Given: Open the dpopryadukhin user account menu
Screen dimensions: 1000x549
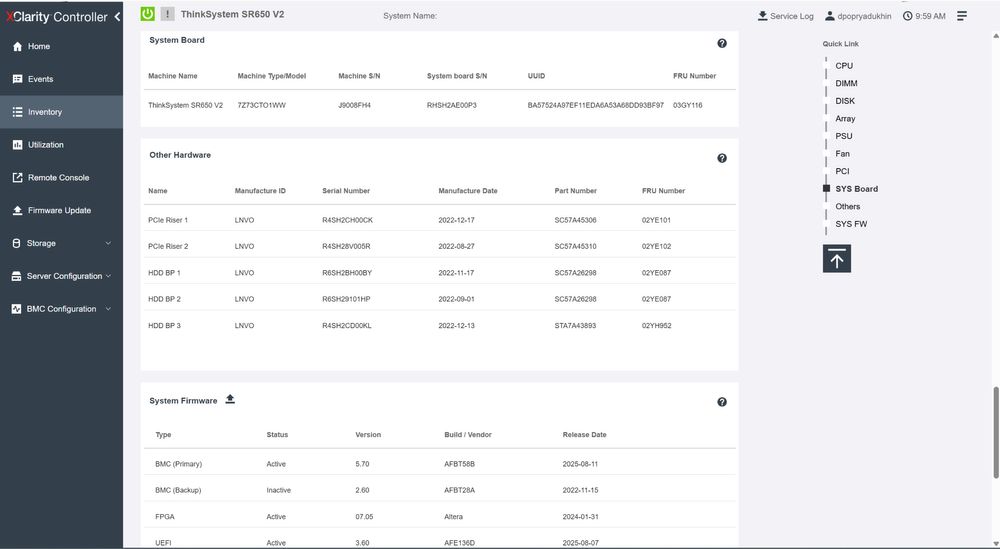Looking at the screenshot, I should (858, 16).
